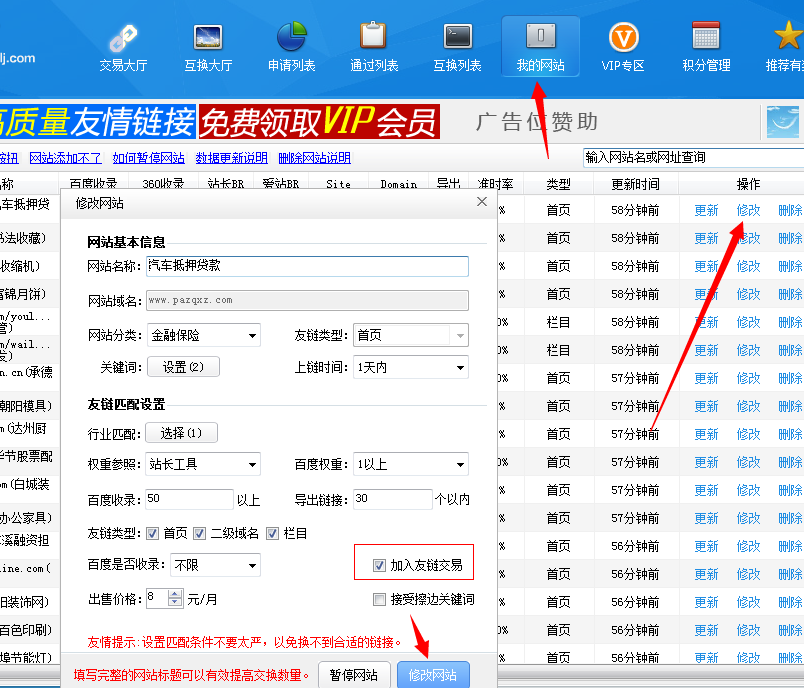Toggle the 二级域名 checkbox
This screenshot has width=804, height=688.
coord(199,534)
